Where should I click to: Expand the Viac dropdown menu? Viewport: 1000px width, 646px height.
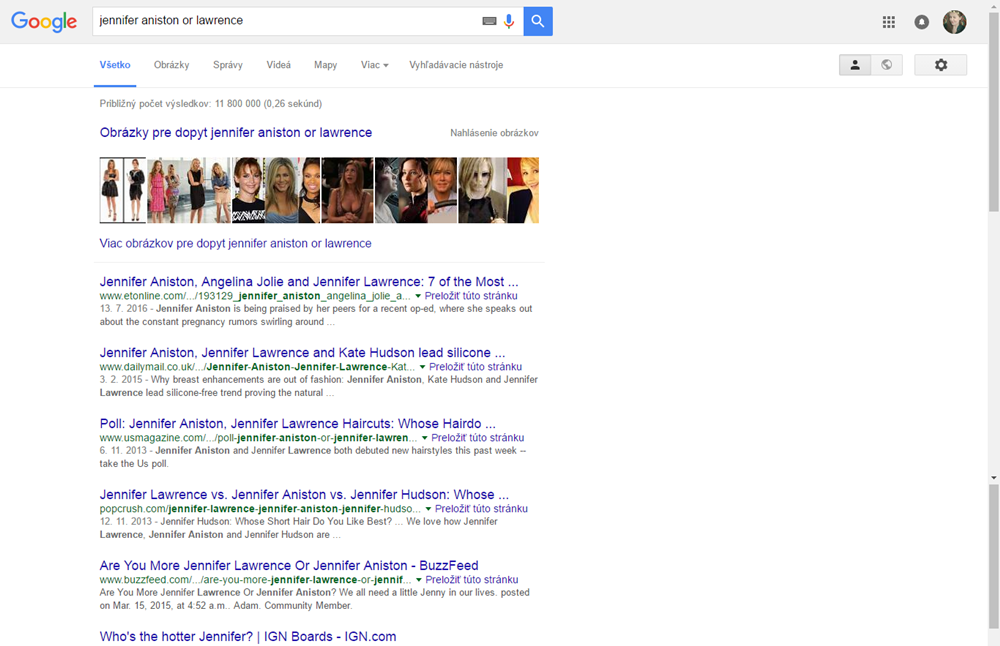click(374, 65)
